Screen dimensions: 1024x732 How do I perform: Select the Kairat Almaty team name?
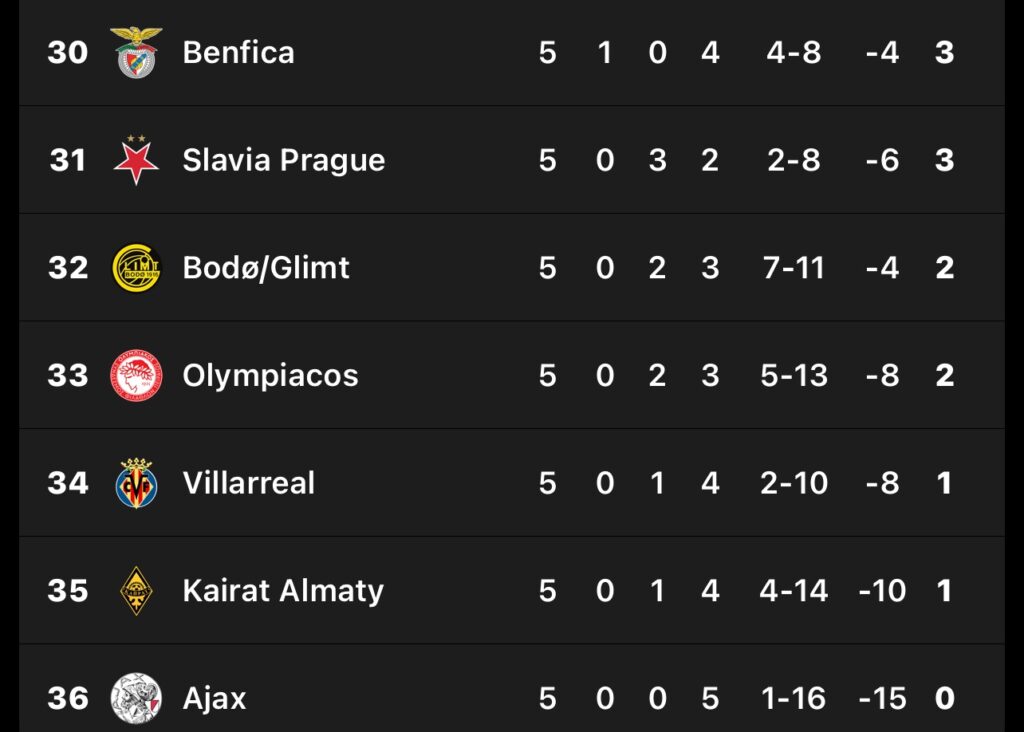point(283,591)
